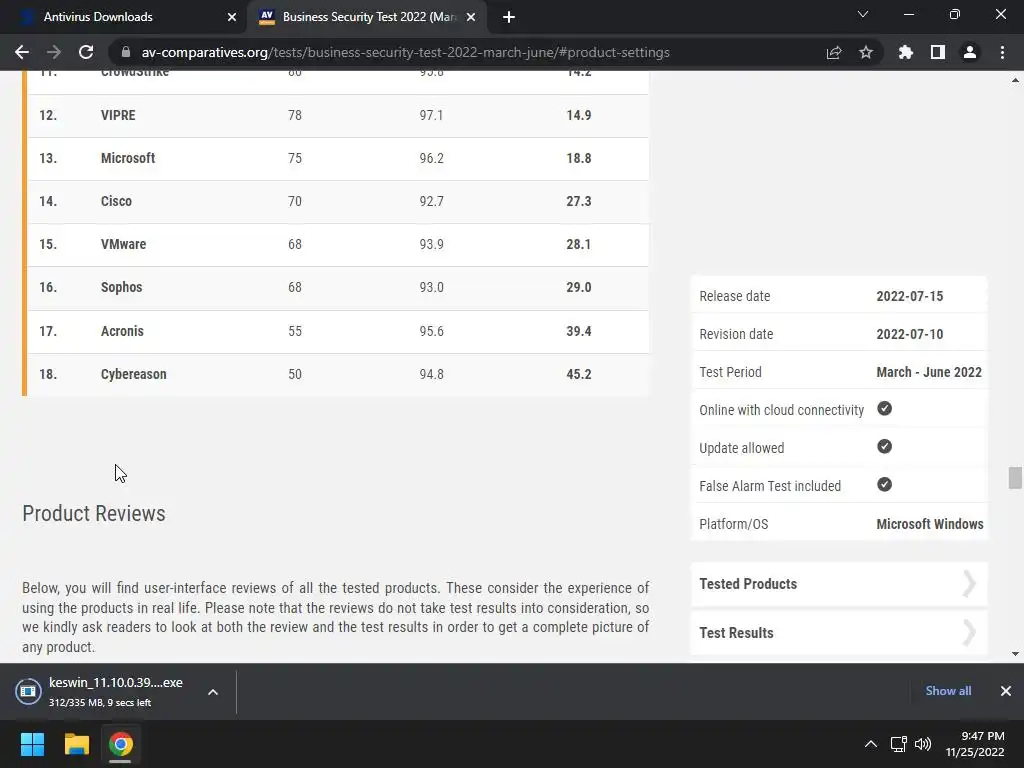
Task: Reload the current page
Action: point(86,52)
